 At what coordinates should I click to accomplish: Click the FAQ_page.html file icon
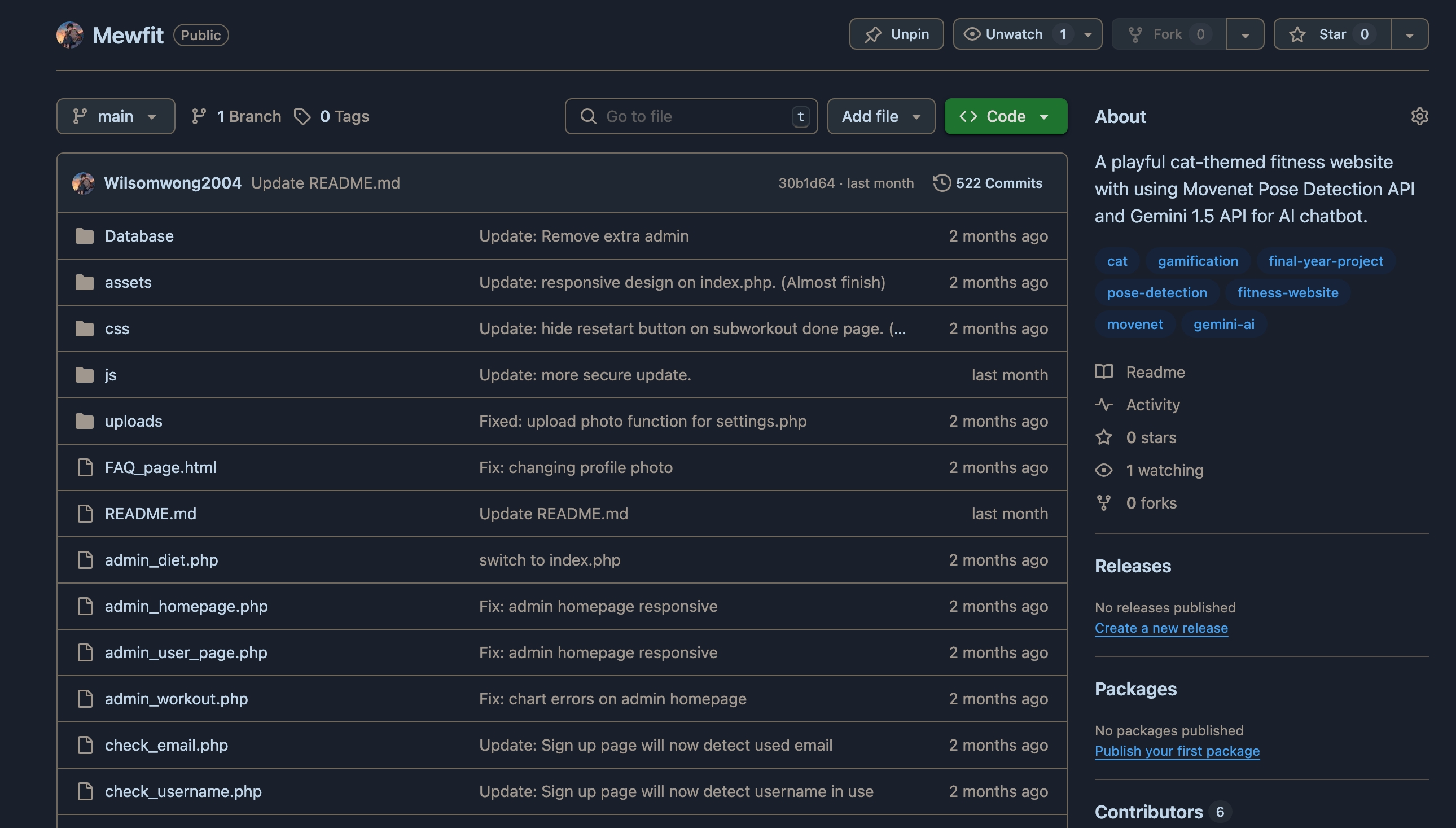pyautogui.click(x=85, y=467)
